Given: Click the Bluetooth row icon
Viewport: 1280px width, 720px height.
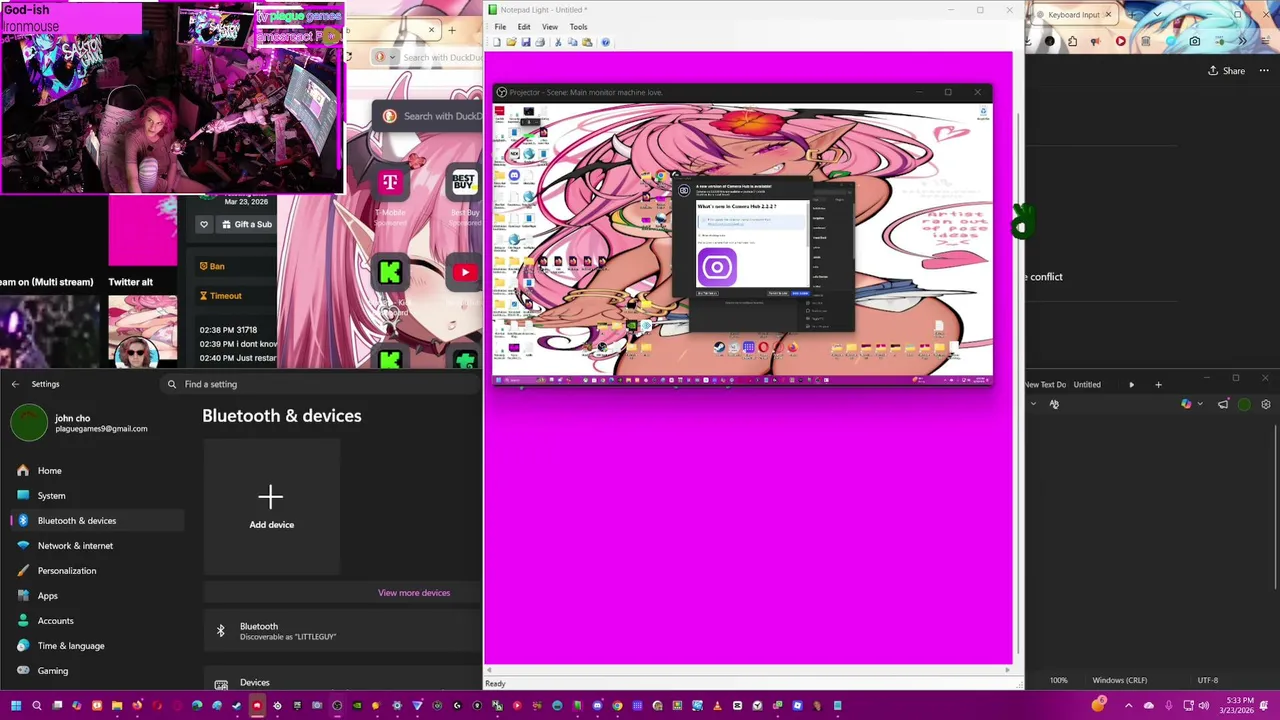Looking at the screenshot, I should click(x=221, y=631).
